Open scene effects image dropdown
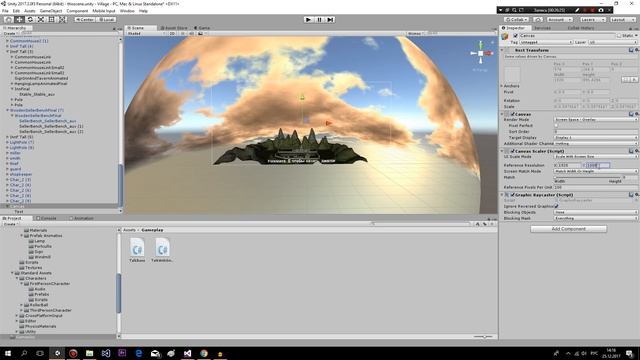 tap(201, 33)
